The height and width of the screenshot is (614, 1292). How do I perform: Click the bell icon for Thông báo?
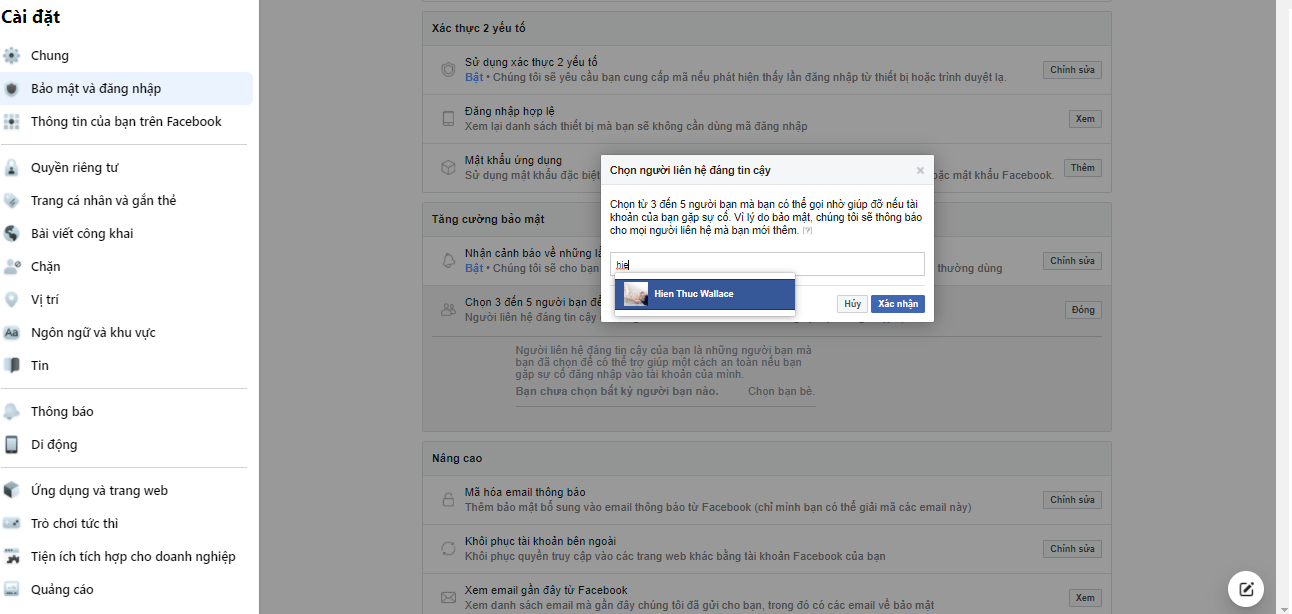(11, 412)
